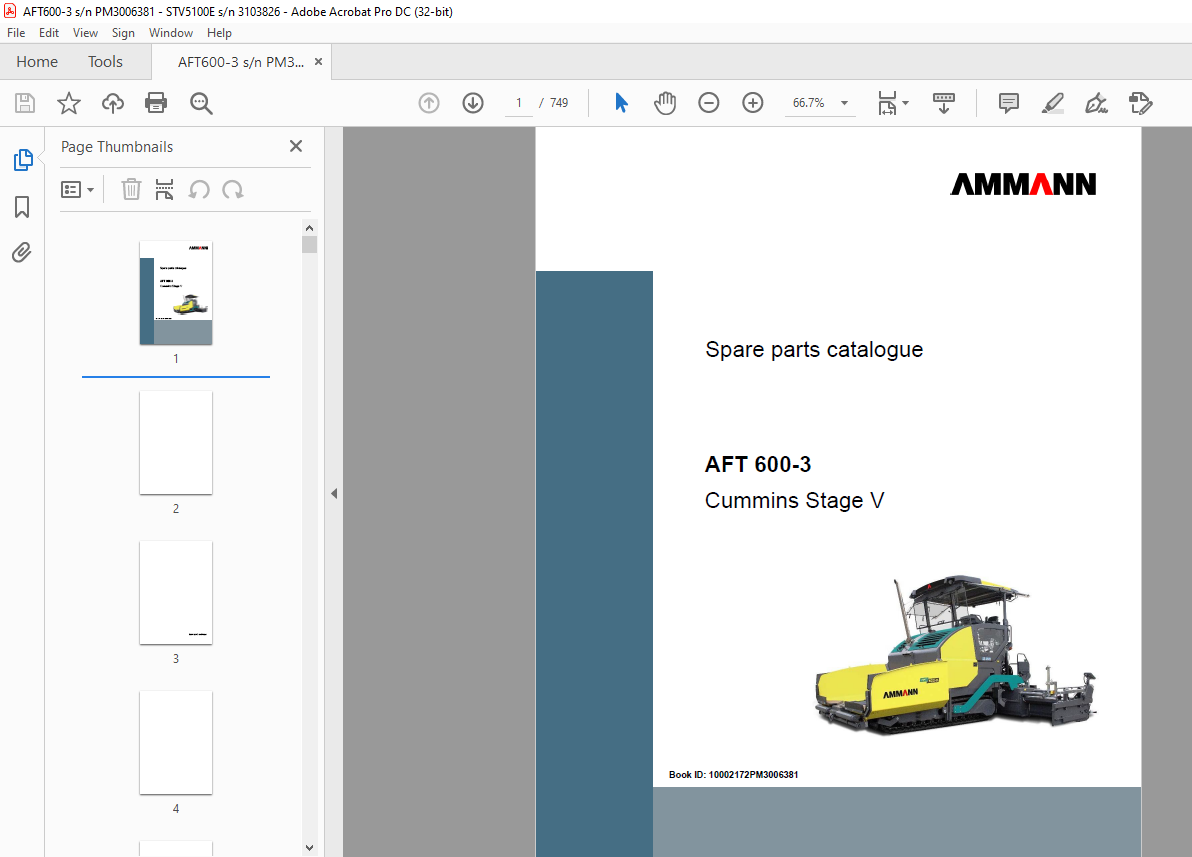Click the scrolling read mode icon
Screen dimensions: 1192x857
pos(943,103)
